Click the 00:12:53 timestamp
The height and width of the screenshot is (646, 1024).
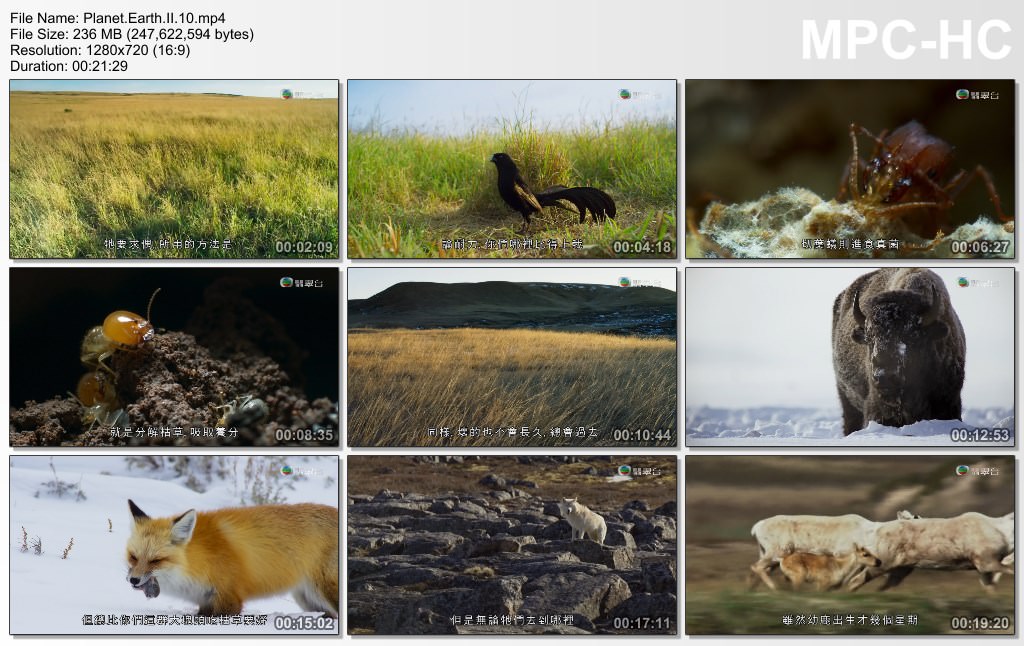980,435
